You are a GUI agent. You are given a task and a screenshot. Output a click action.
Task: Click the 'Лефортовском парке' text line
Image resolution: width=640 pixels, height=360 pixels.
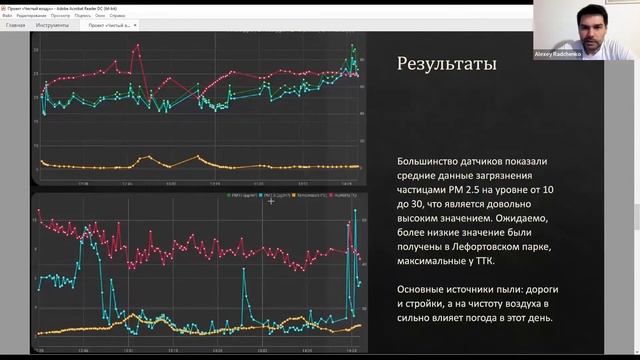pyautogui.click(x=474, y=247)
